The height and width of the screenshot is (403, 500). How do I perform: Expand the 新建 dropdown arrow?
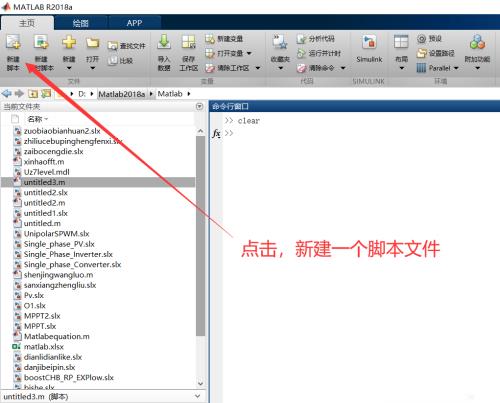pos(69,68)
